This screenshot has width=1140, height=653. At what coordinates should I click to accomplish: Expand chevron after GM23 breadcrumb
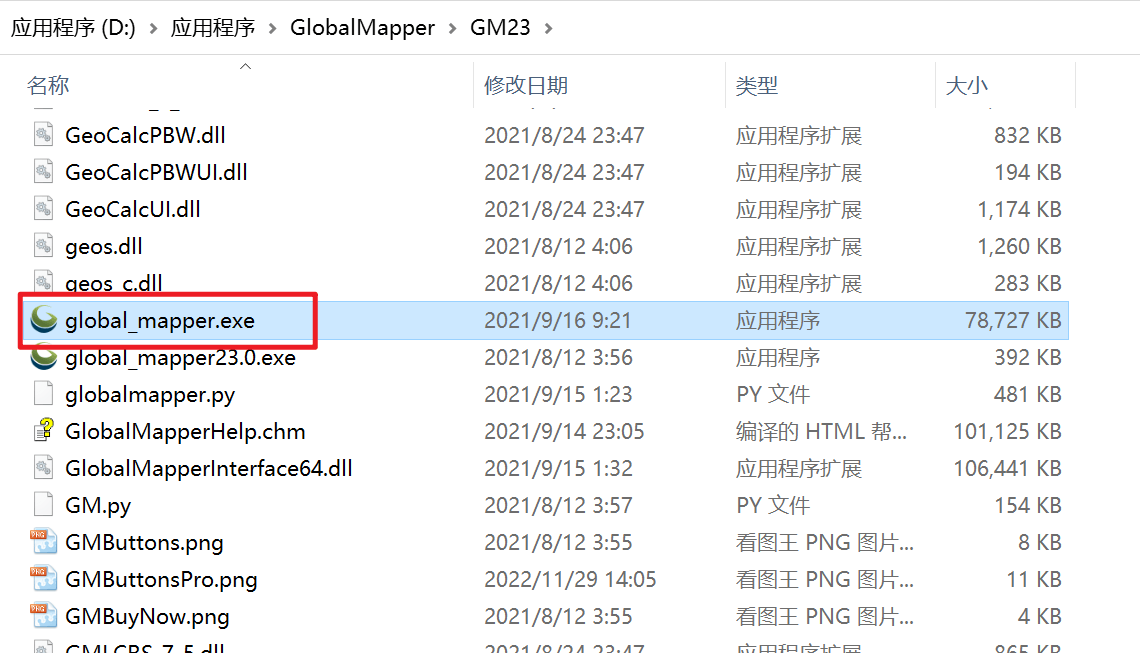[549, 28]
